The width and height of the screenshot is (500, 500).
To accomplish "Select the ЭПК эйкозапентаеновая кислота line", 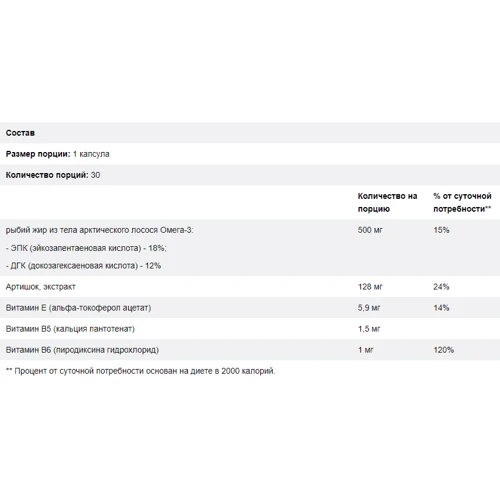I will click(86, 248).
